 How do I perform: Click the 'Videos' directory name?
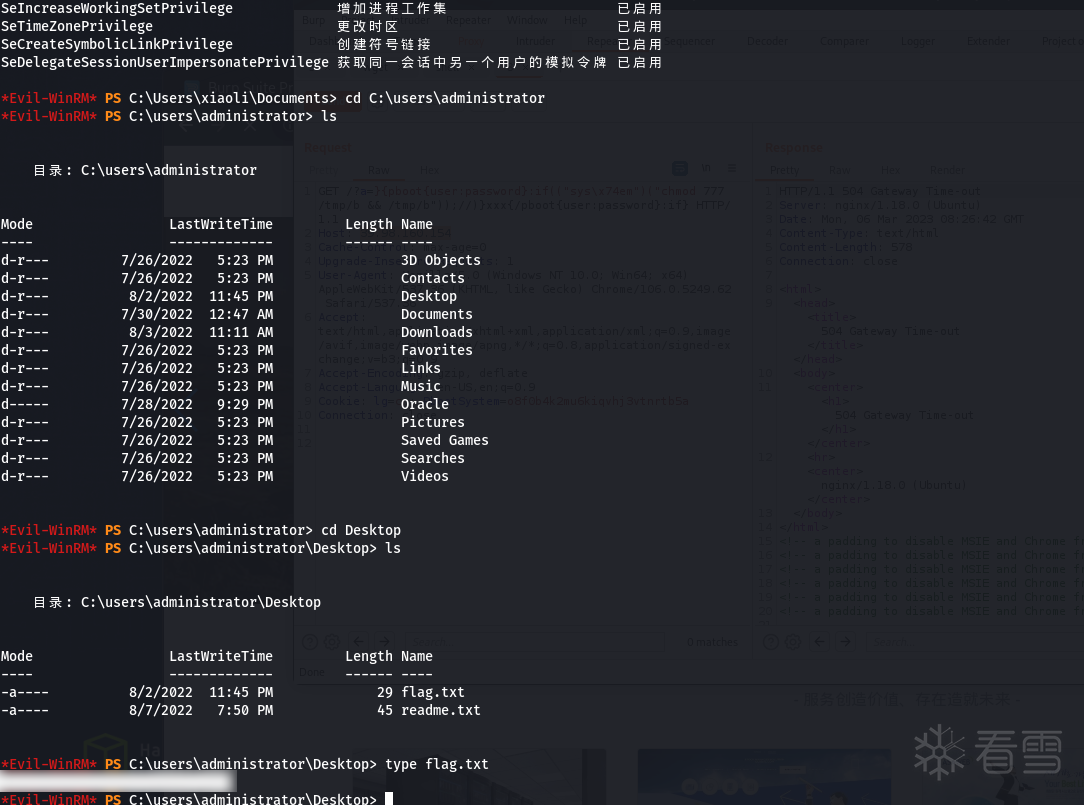coord(425,476)
